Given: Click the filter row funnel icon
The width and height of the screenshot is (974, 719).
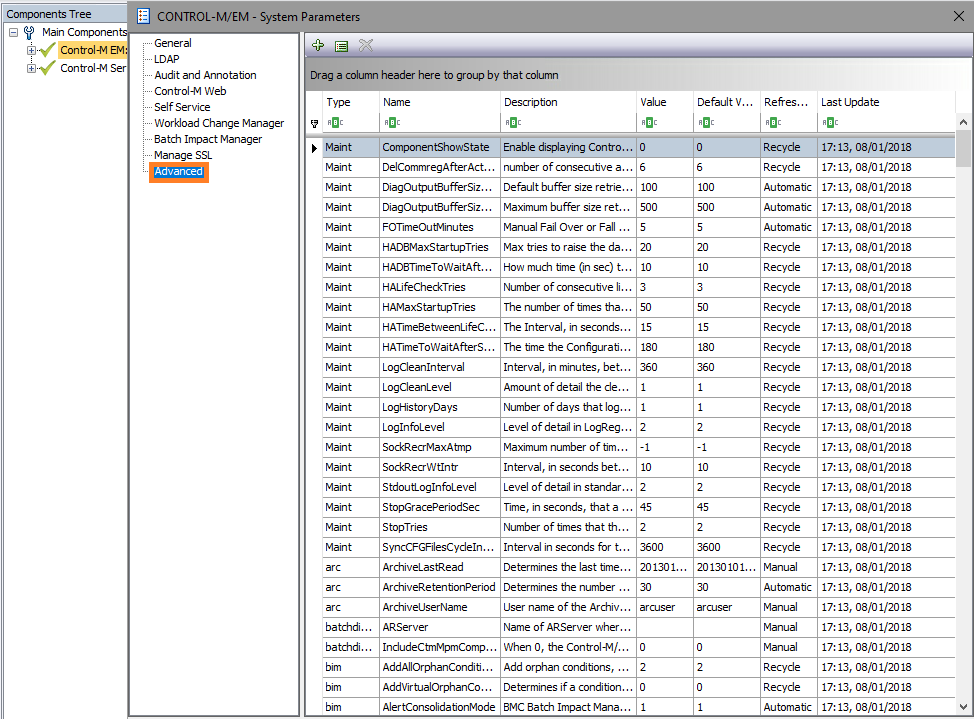Looking at the screenshot, I should 314,123.
